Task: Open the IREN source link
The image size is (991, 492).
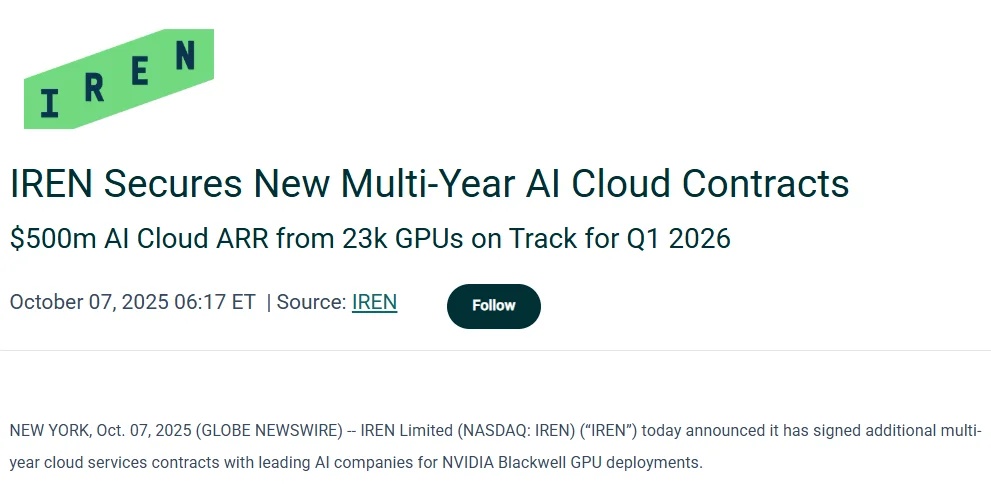Action: 374,302
